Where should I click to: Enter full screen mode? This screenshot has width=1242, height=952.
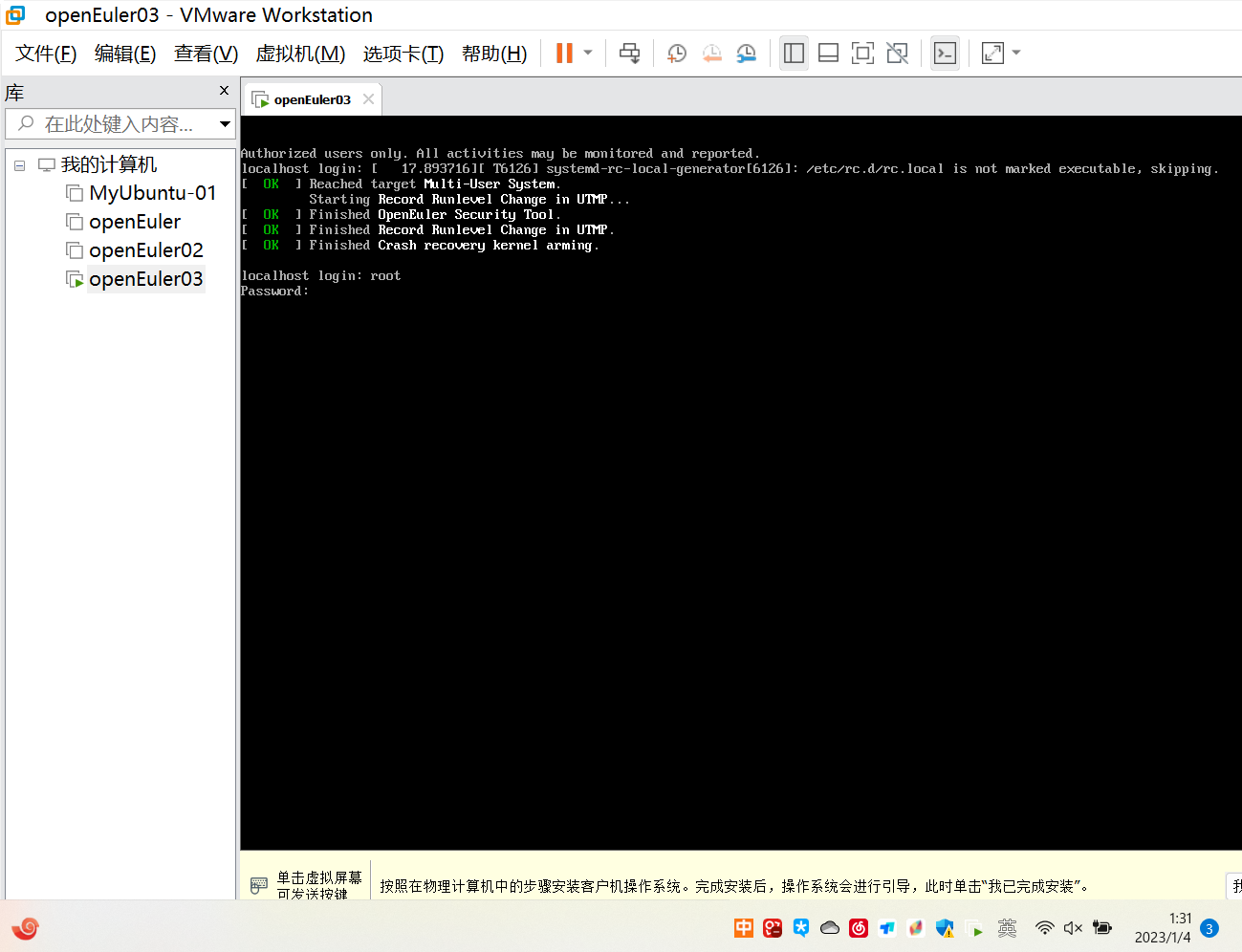click(x=862, y=54)
